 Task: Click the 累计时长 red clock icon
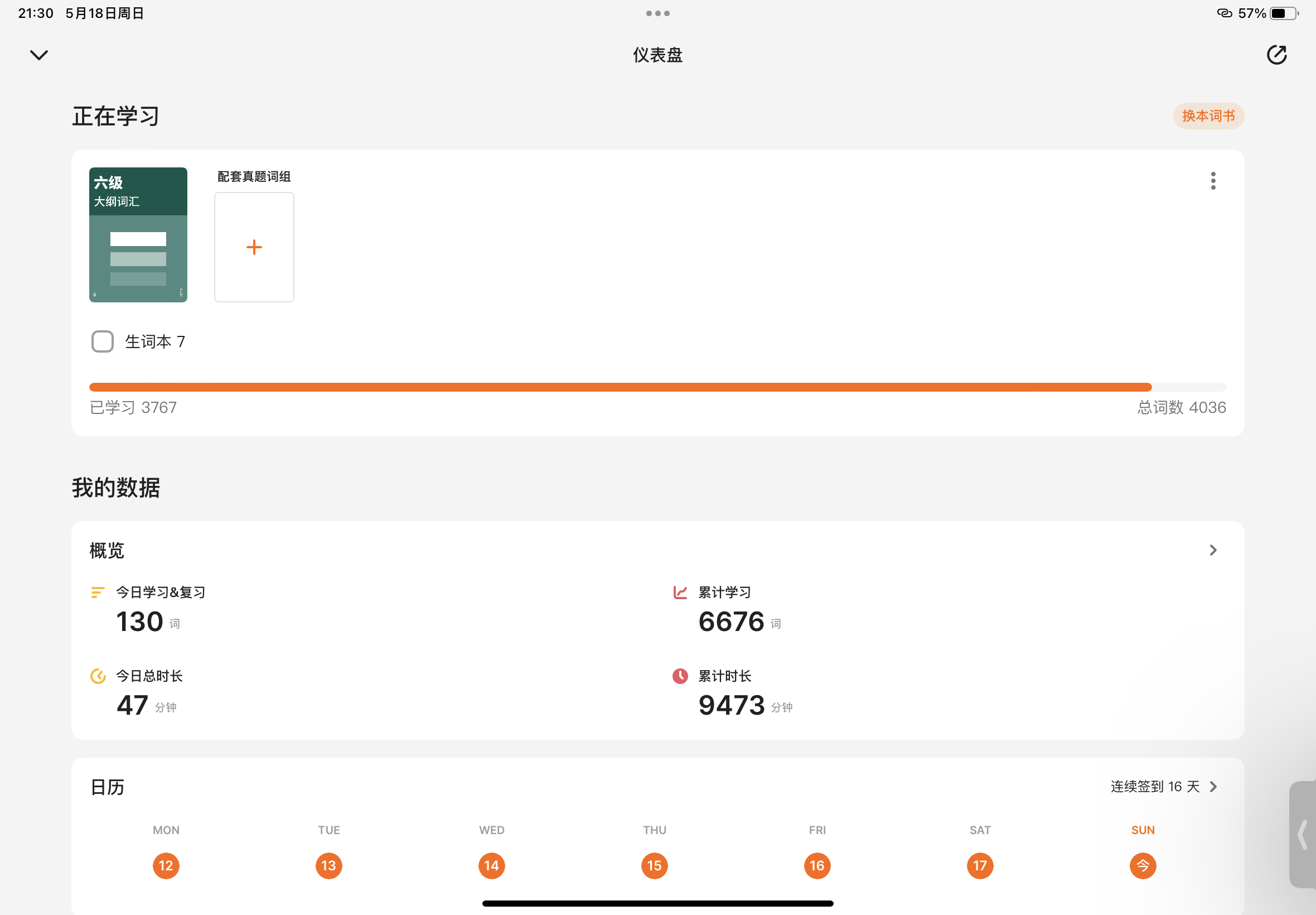click(x=680, y=677)
